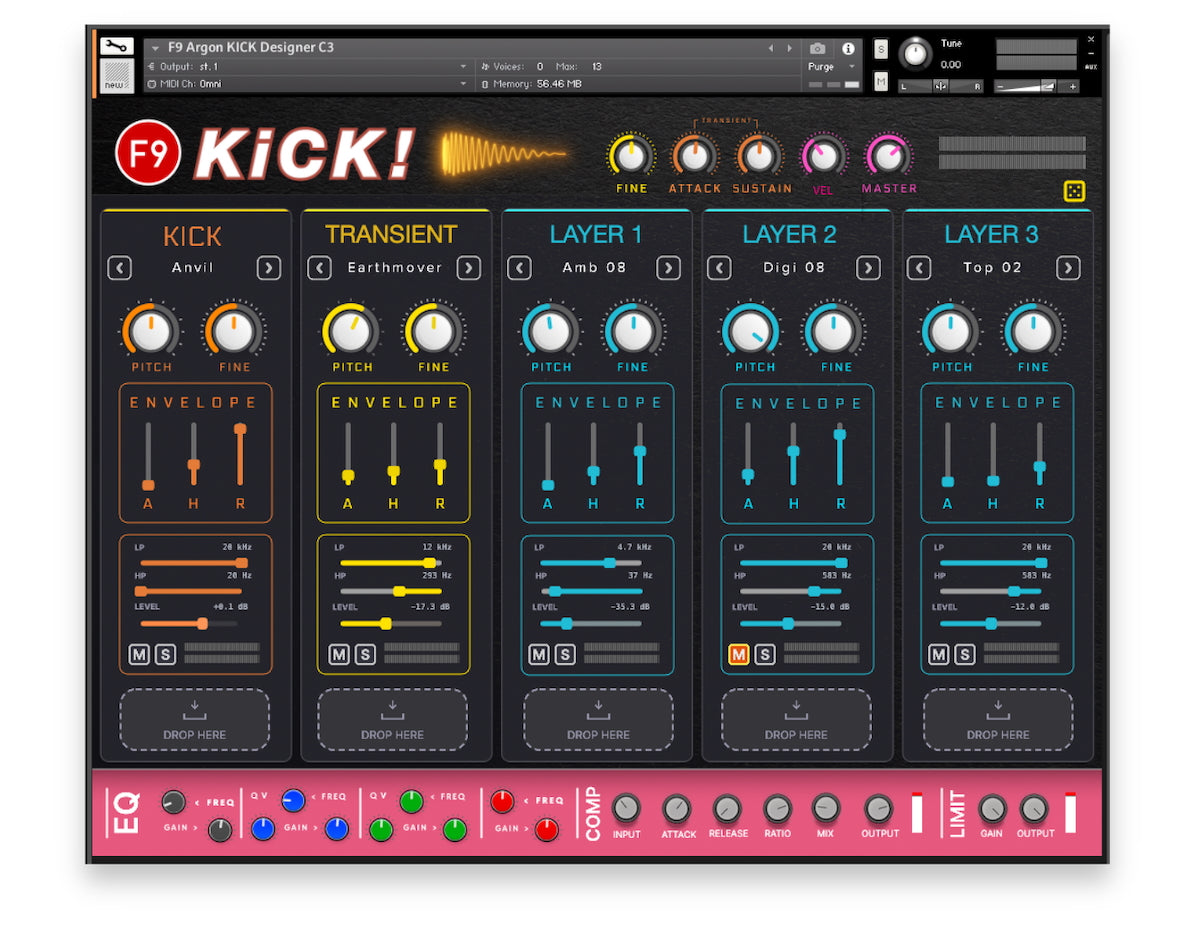Select next KICK sample after Anvil
Image resolution: width=1200 pixels, height=926 pixels.
[x=268, y=268]
